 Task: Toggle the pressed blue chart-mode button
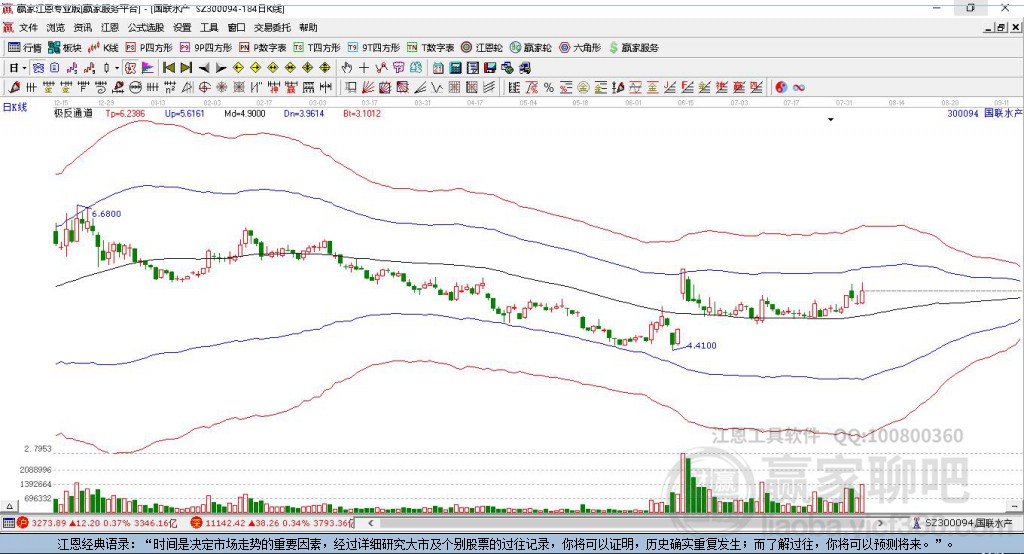pyautogui.click(x=38, y=68)
